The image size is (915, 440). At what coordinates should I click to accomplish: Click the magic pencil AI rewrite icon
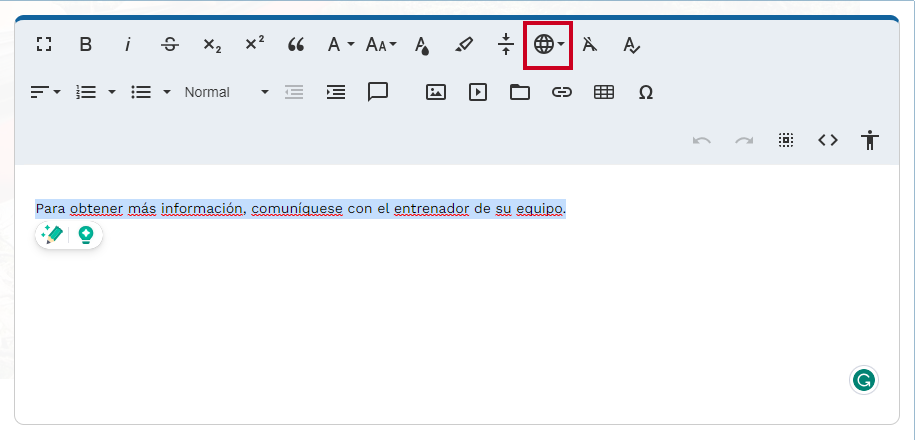click(x=53, y=235)
